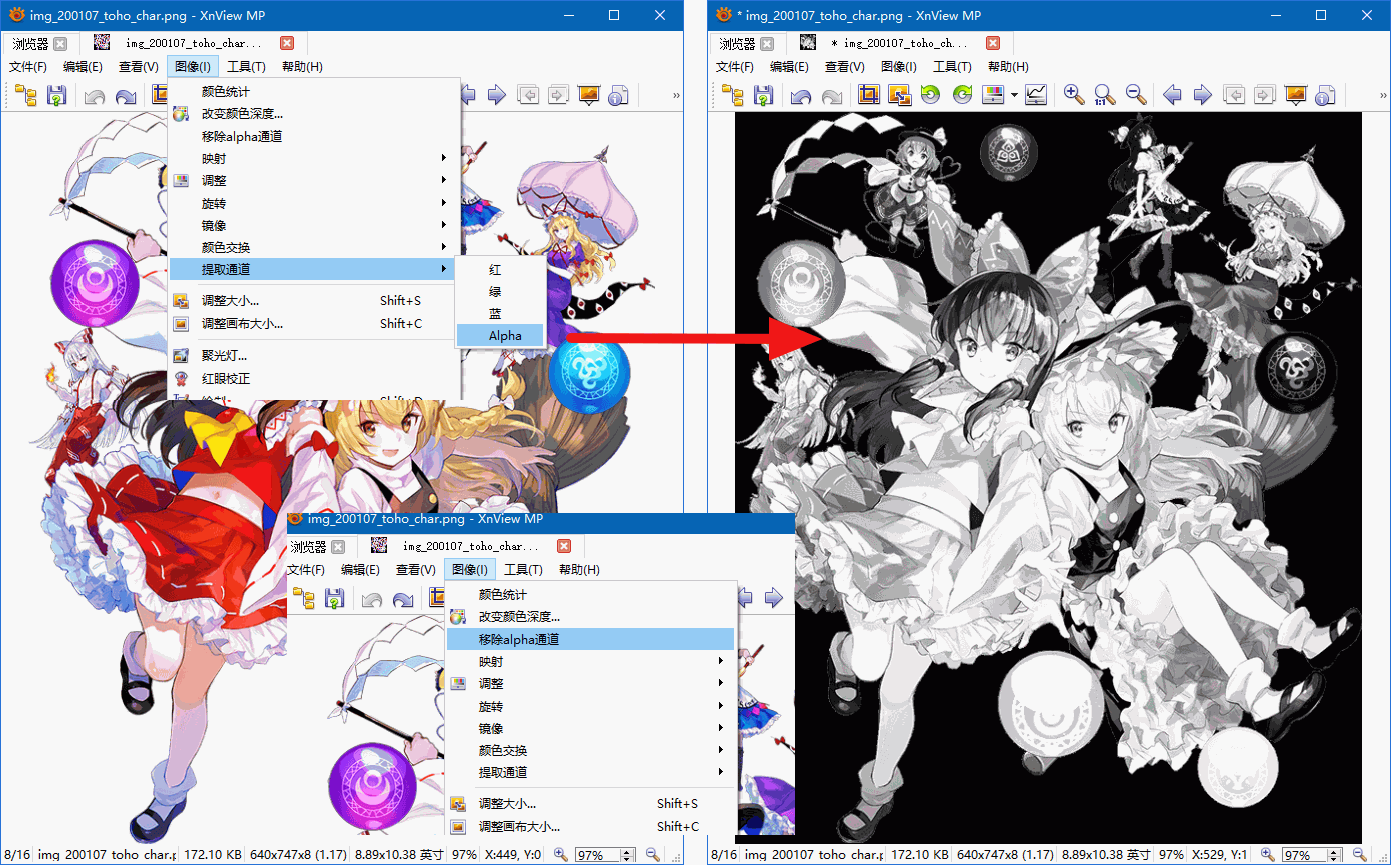Open 改变颜色深度... in the left window's menu
Image resolution: width=1391 pixels, height=865 pixels.
click(314, 113)
